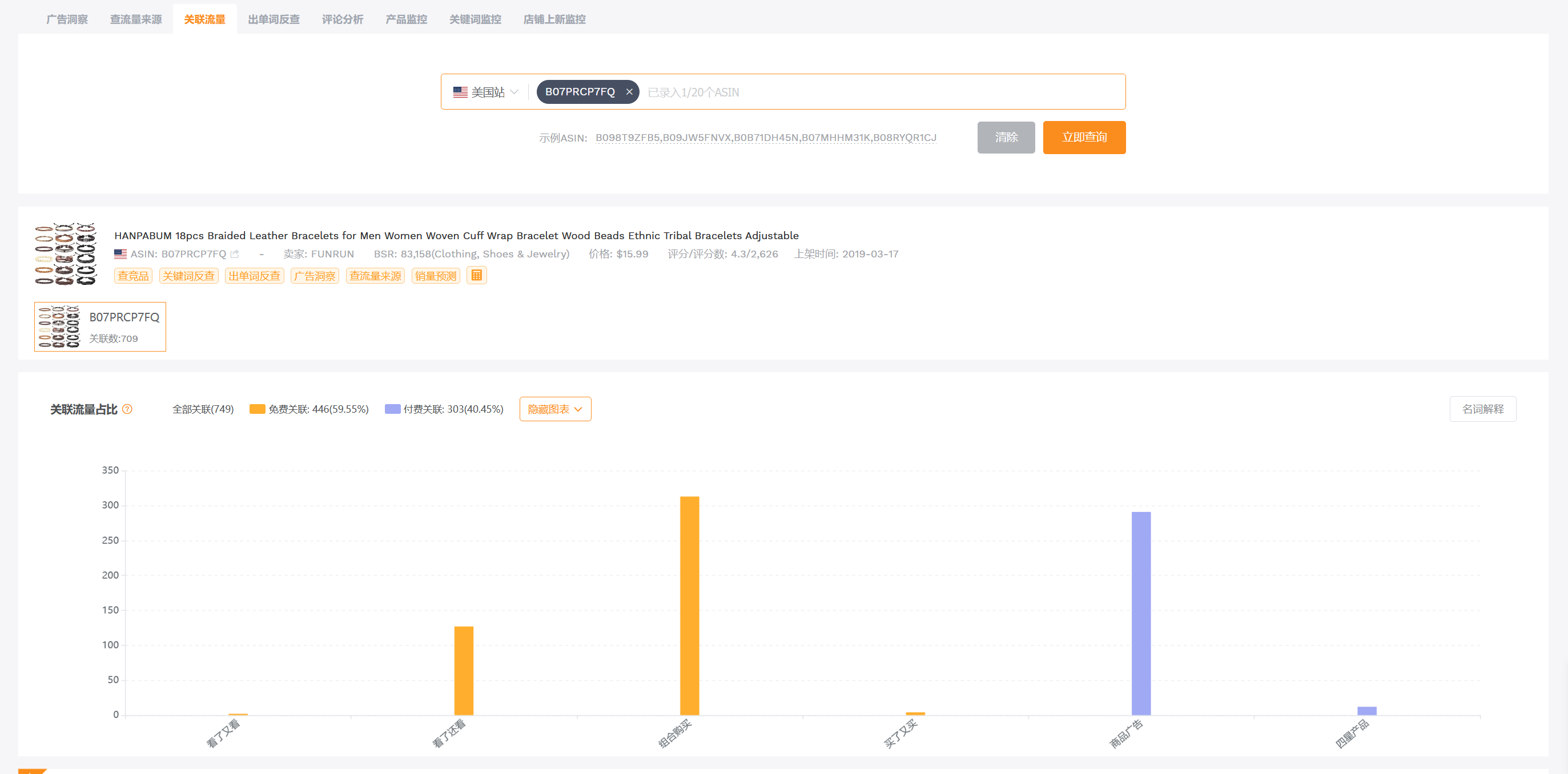Open the 名词解释 button
The width and height of the screenshot is (1568, 774).
coord(1483,409)
